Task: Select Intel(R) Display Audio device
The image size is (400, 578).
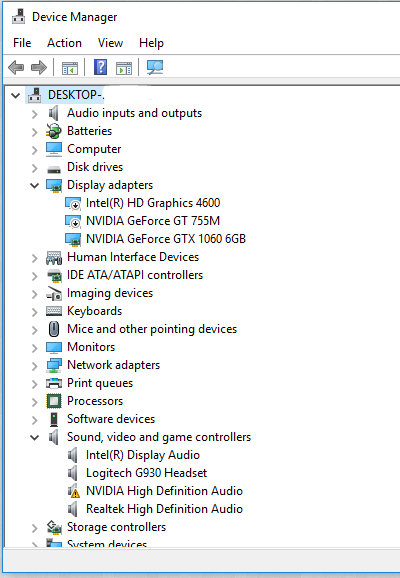Action: coord(143,455)
